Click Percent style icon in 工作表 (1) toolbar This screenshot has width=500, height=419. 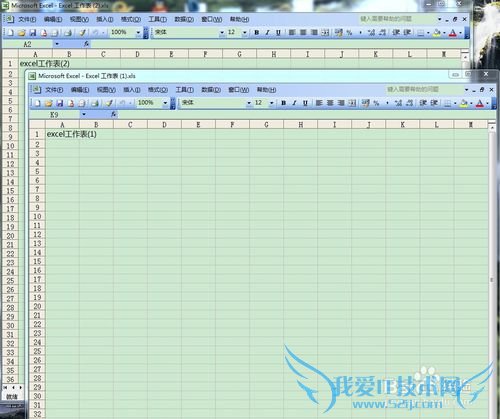pyautogui.click(x=376, y=103)
